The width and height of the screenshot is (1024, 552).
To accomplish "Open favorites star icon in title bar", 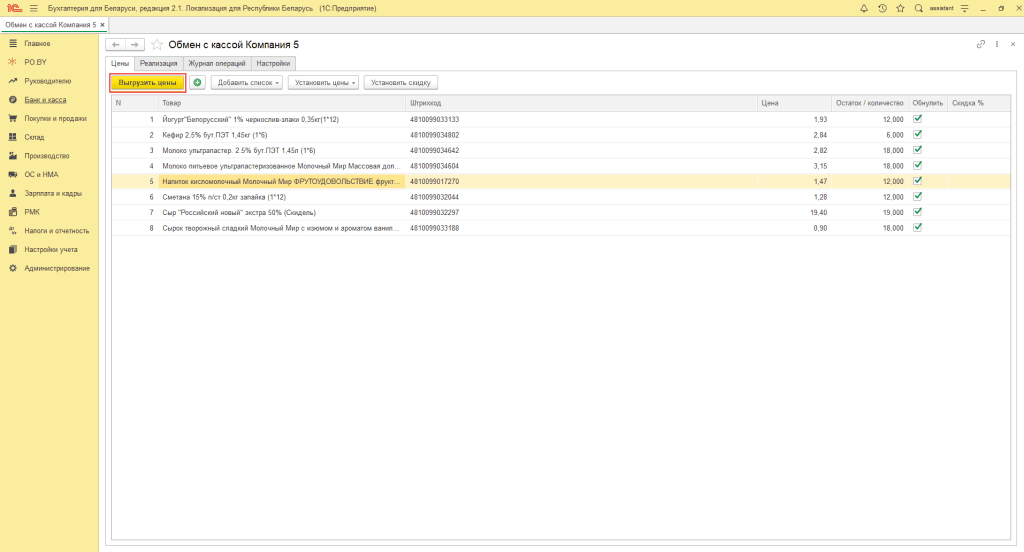I will [x=900, y=8].
